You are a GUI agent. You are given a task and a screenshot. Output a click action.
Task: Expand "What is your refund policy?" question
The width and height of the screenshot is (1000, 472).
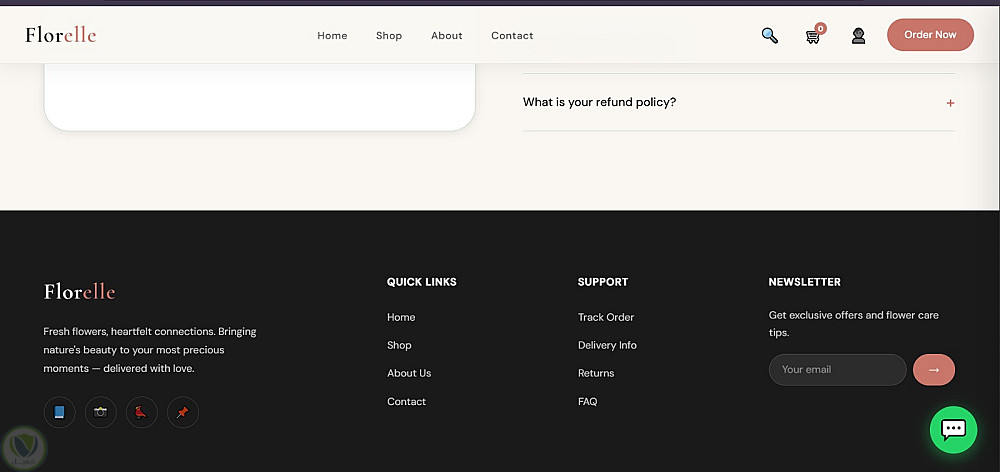(x=600, y=102)
